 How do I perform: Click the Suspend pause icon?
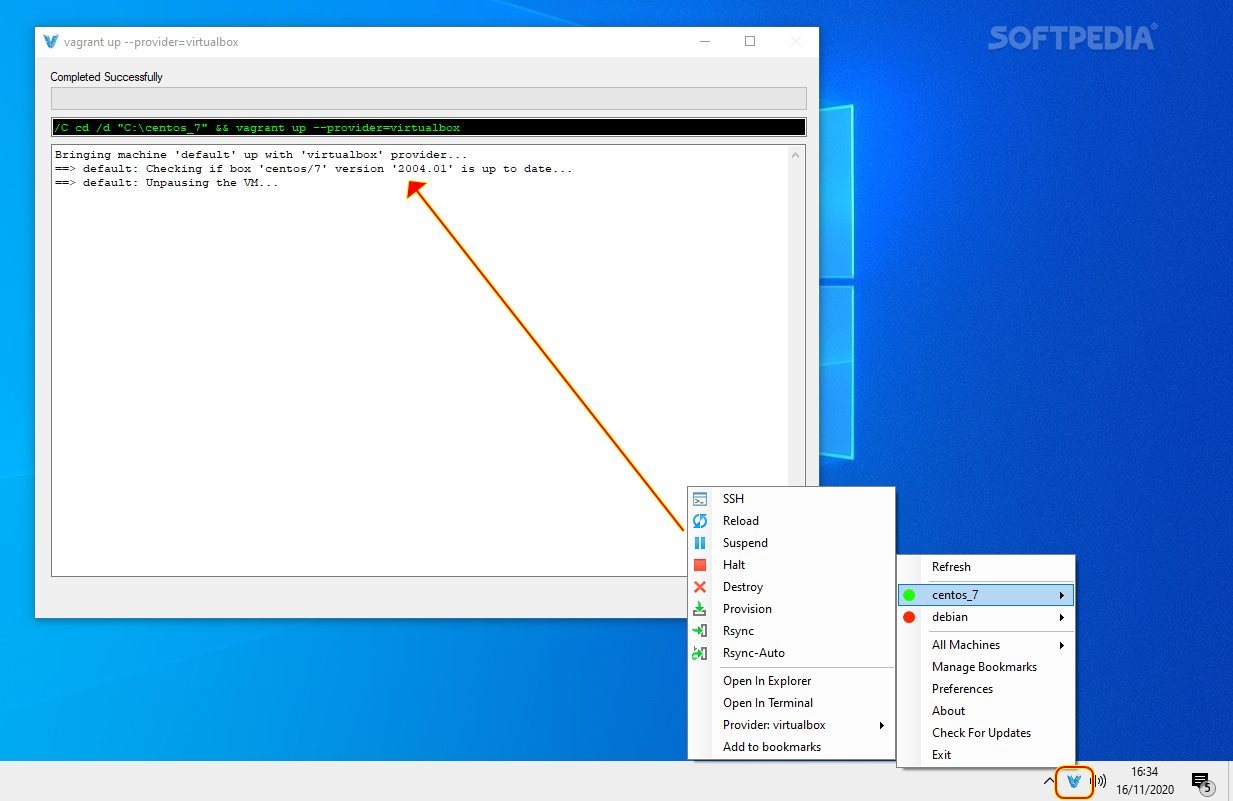[x=700, y=543]
